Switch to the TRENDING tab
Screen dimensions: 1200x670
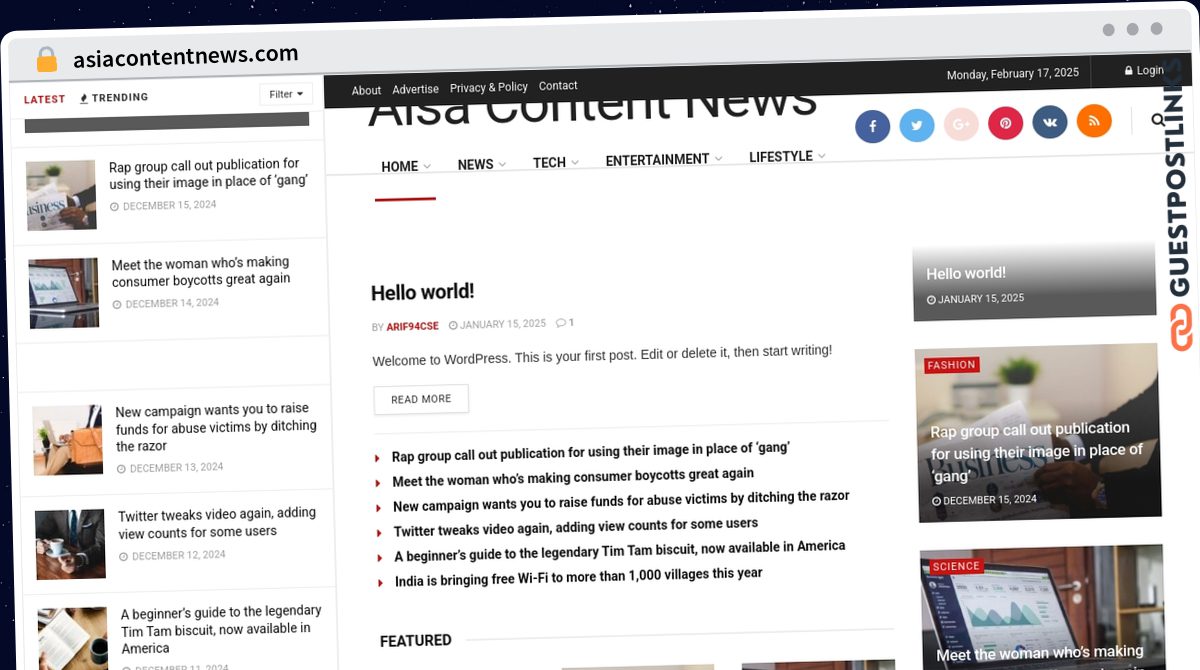pyautogui.click(x=114, y=98)
